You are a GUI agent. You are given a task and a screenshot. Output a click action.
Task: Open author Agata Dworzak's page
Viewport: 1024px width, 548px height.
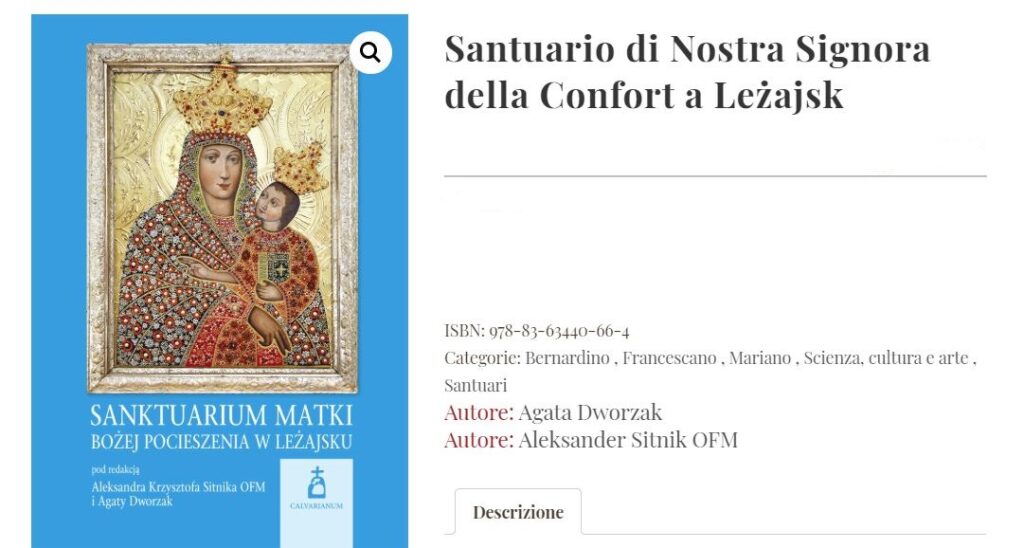[590, 413]
